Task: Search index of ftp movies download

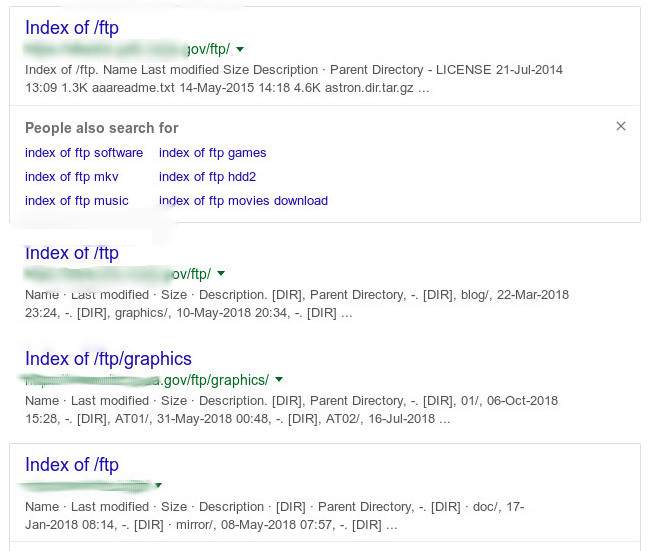Action: pyautogui.click(x=243, y=201)
